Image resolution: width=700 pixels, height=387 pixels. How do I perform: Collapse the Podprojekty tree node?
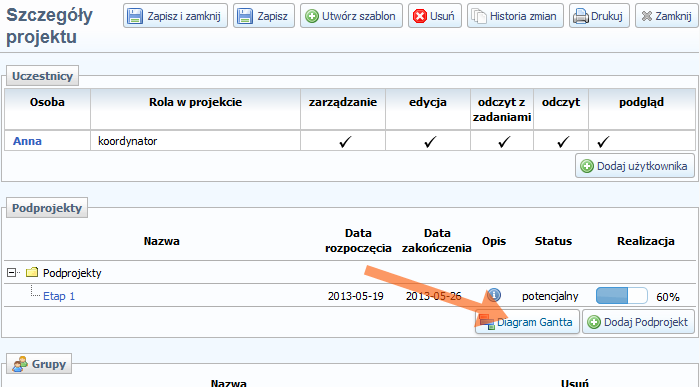point(12,272)
